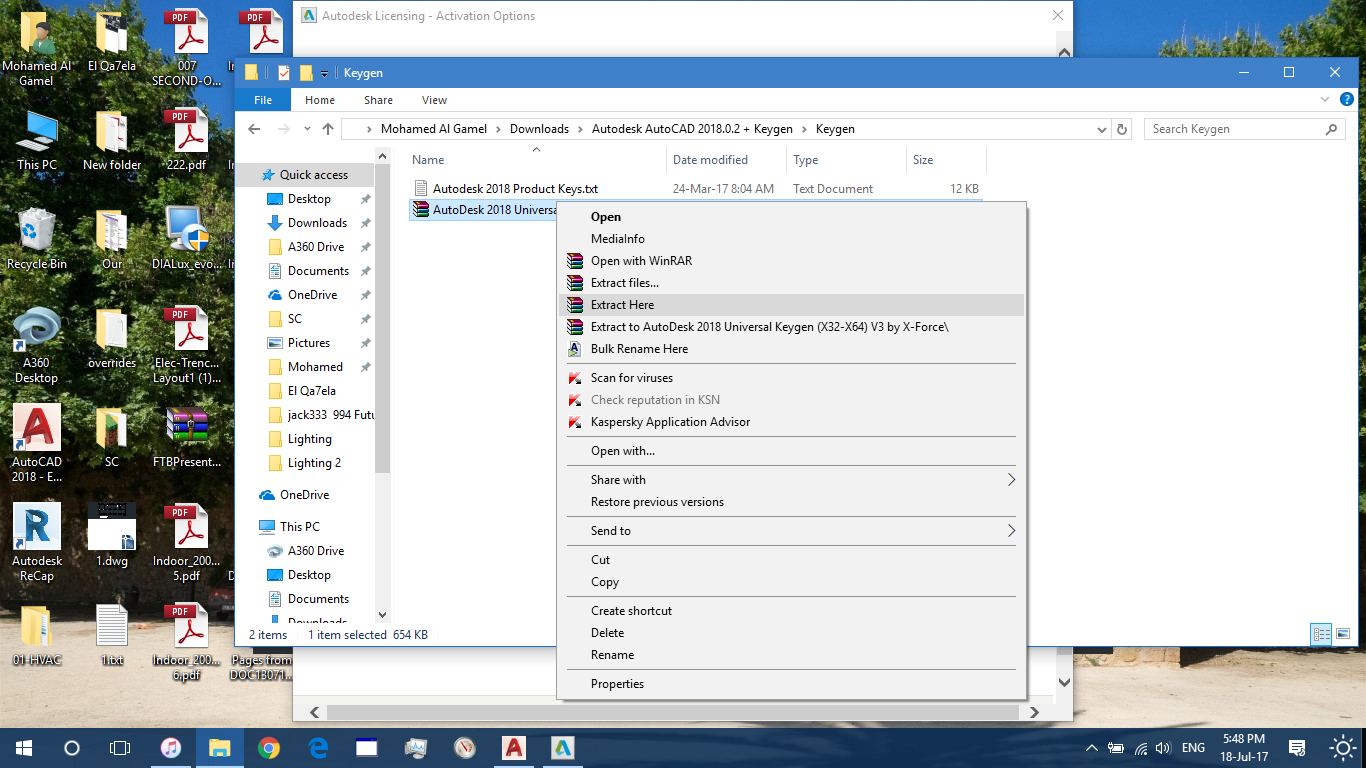Image resolution: width=1366 pixels, height=768 pixels.
Task: Select Autodesk ReCap desktop shortcut
Action: point(37,542)
